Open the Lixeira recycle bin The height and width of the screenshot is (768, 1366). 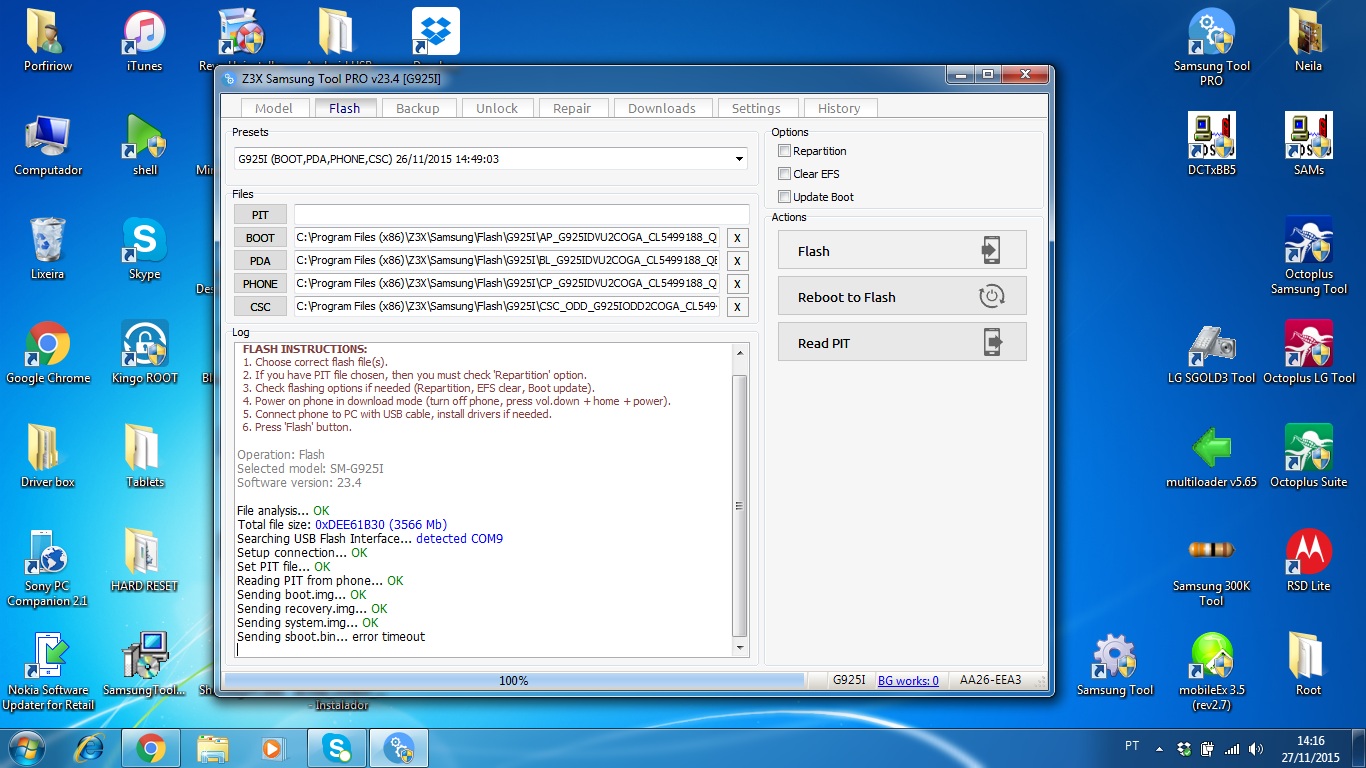pos(48,249)
